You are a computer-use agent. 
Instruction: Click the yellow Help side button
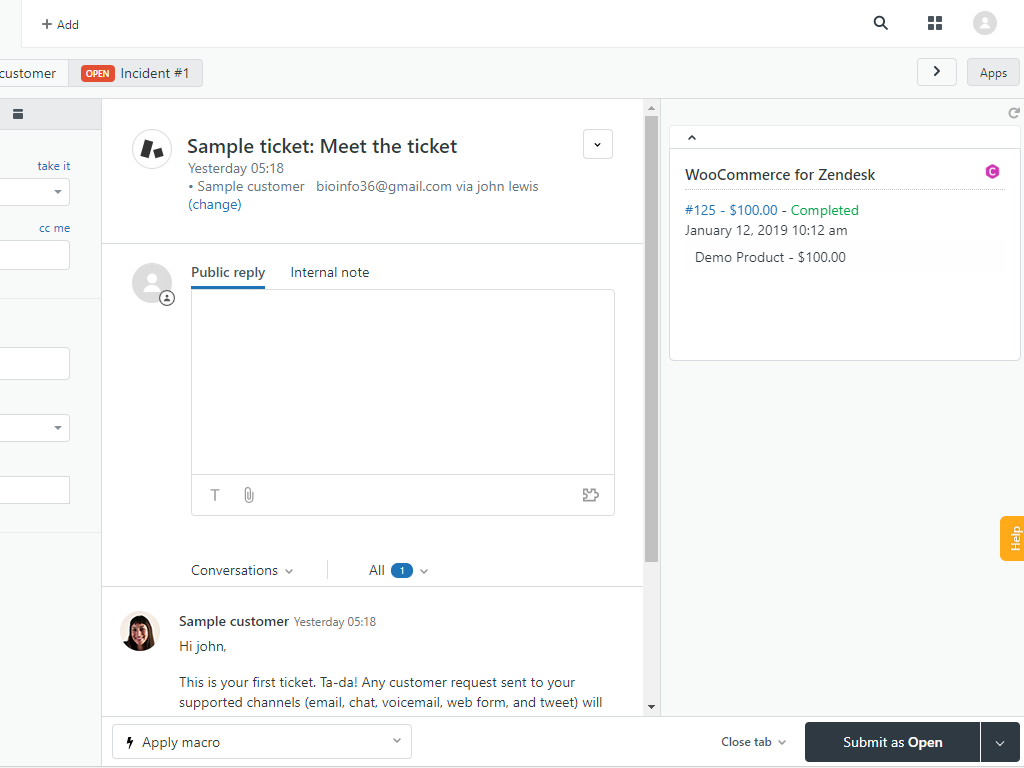click(1012, 538)
